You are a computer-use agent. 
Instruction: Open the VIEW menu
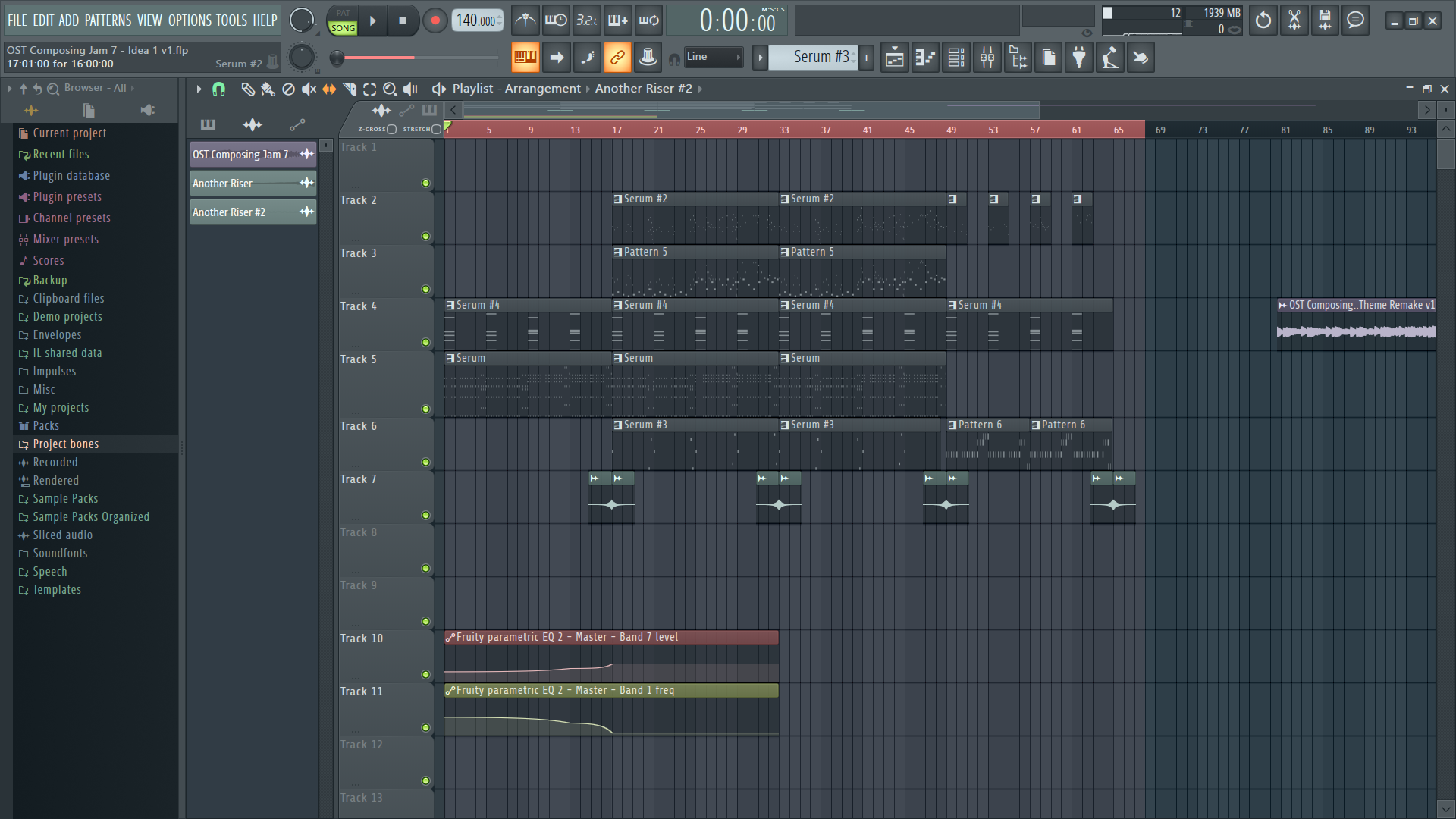coord(149,20)
